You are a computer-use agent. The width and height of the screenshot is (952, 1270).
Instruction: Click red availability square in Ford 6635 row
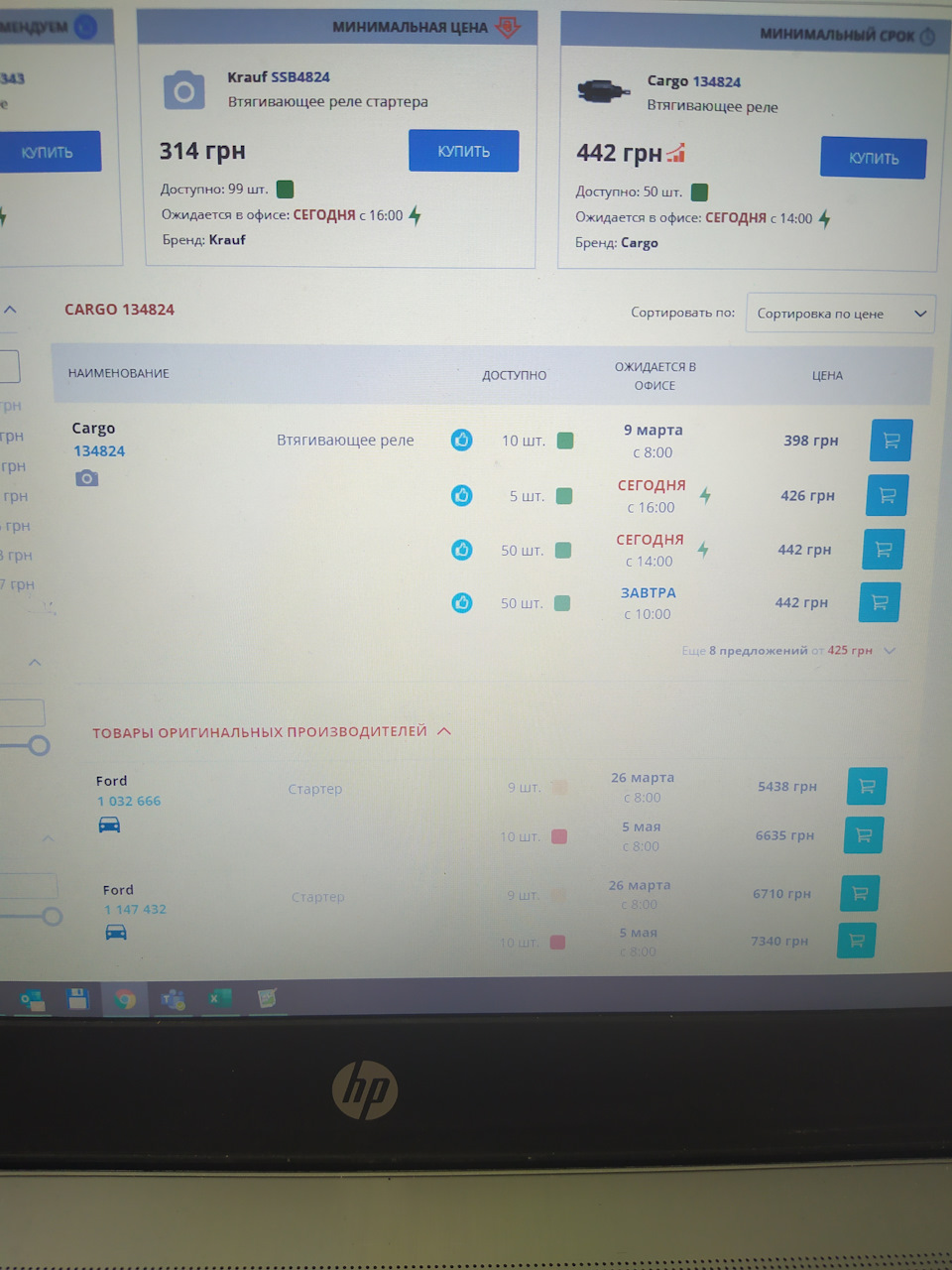(559, 836)
